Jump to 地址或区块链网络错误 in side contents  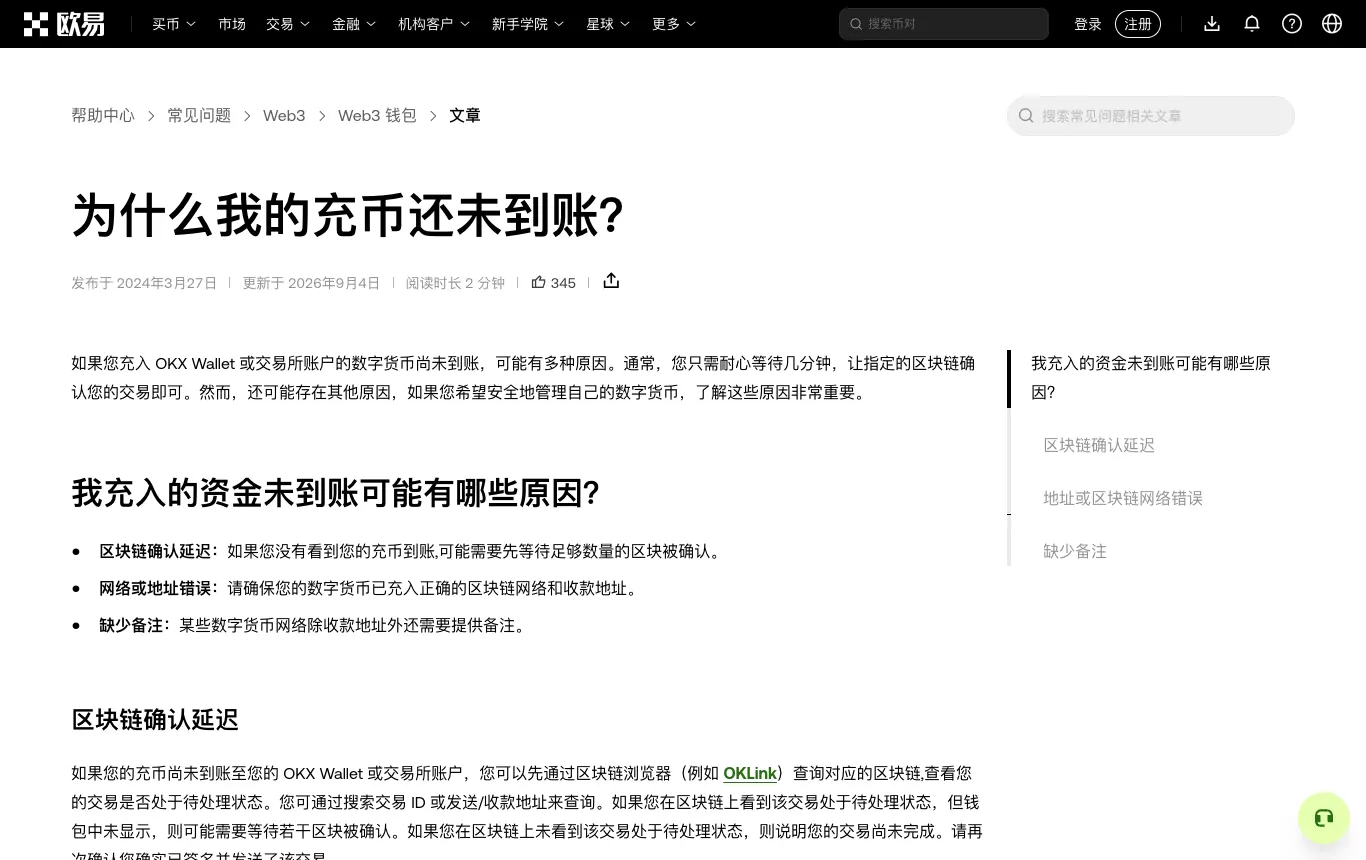click(1123, 498)
